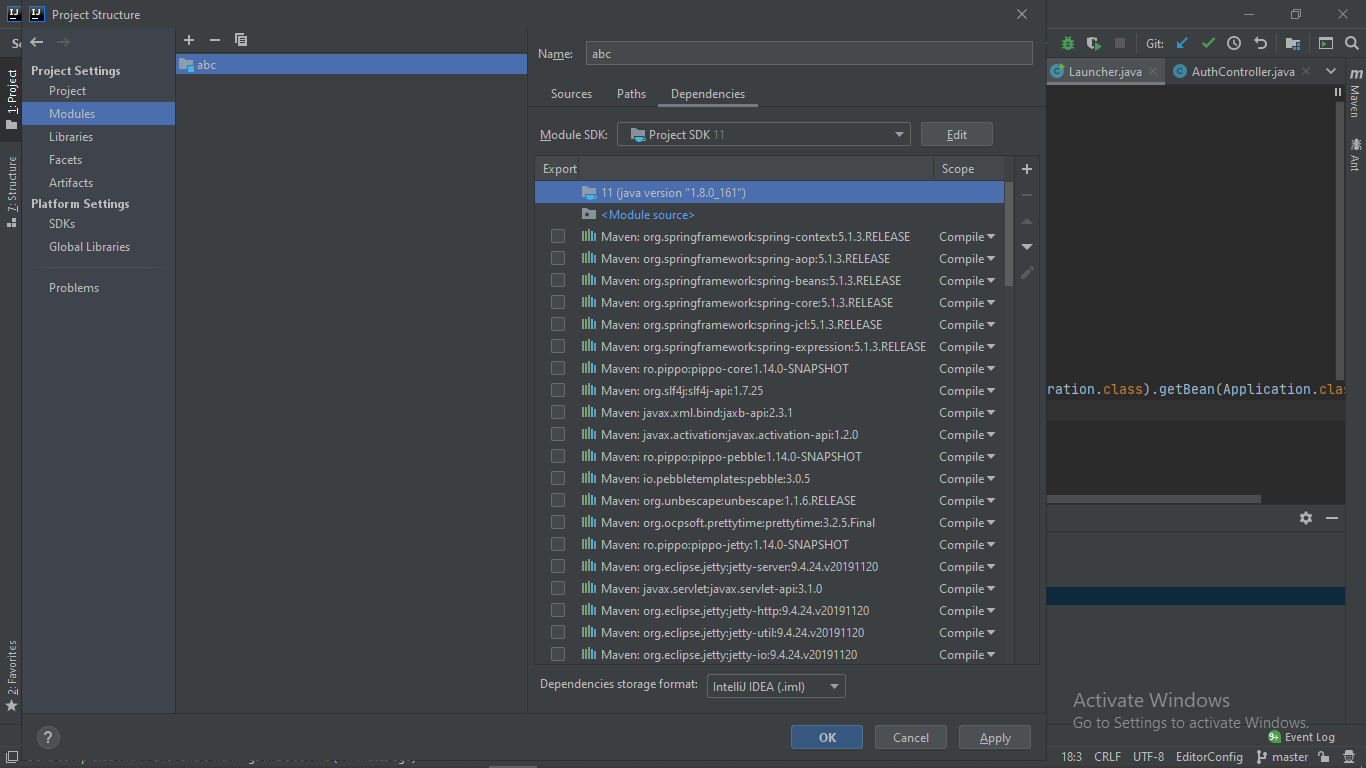The width and height of the screenshot is (1366, 768).
Task: Remove selected module with minus icon
Action: (x=214, y=40)
